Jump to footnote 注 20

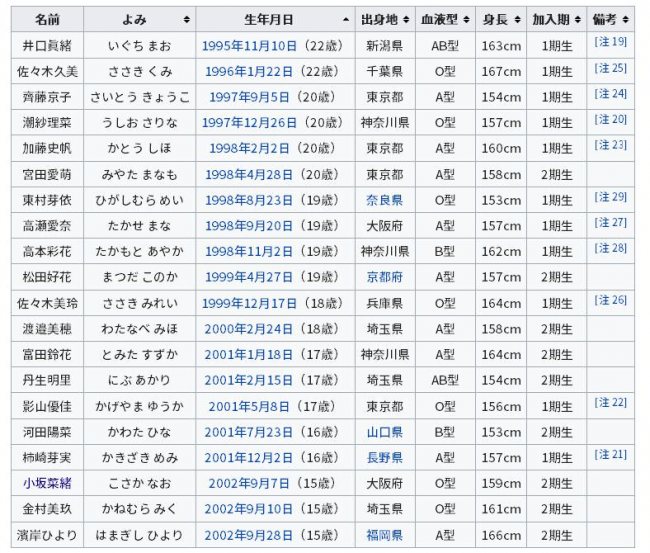coord(611,119)
